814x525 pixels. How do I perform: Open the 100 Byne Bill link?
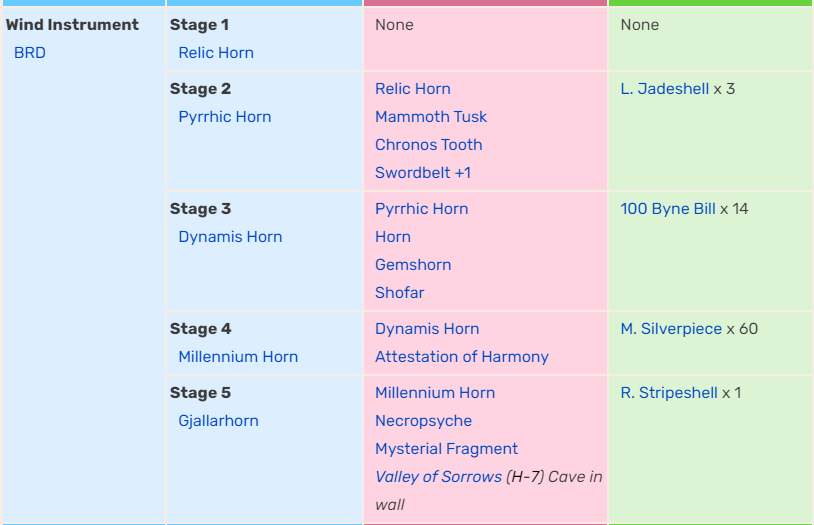[x=668, y=209]
